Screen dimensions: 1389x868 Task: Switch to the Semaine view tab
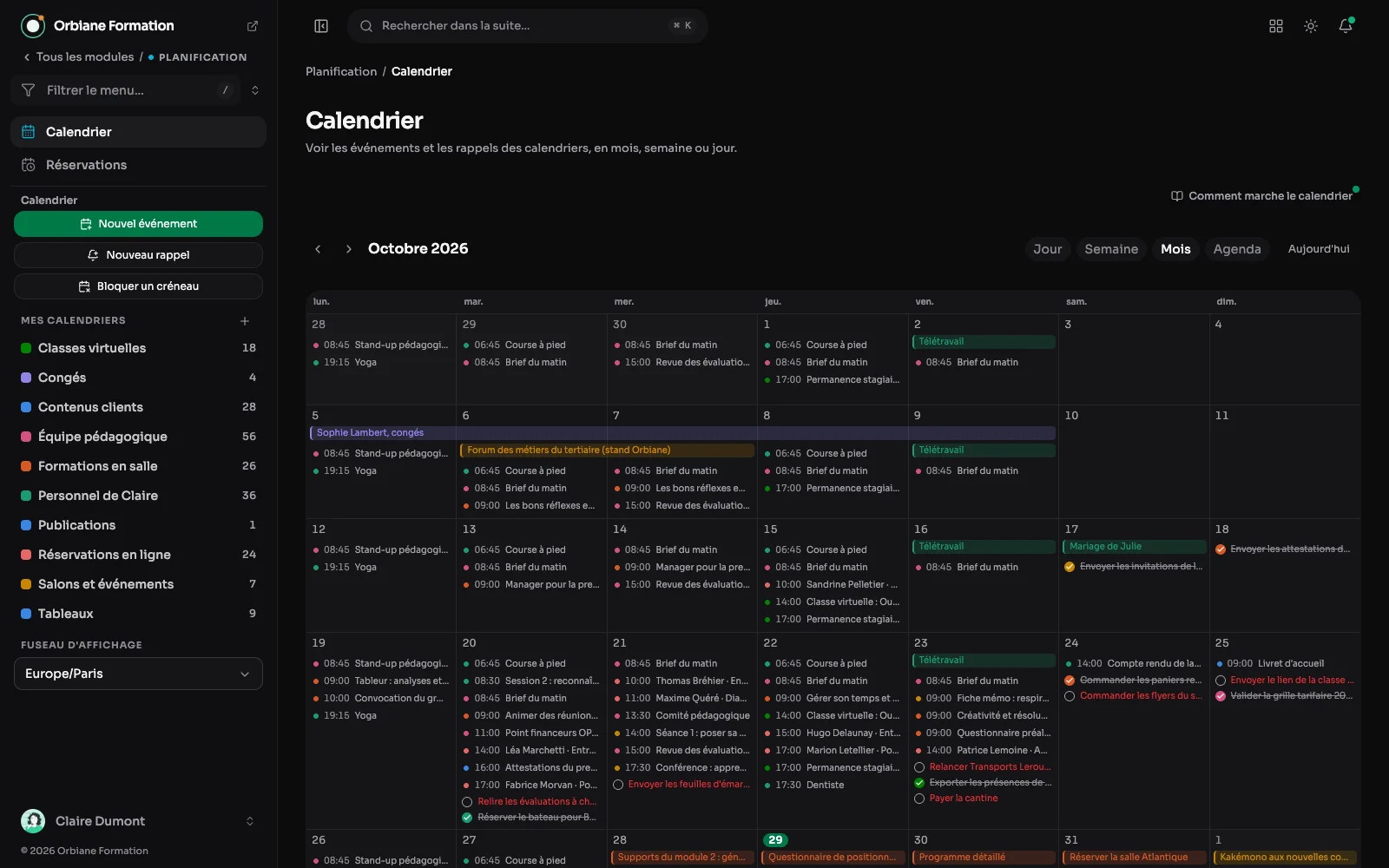coord(1111,249)
